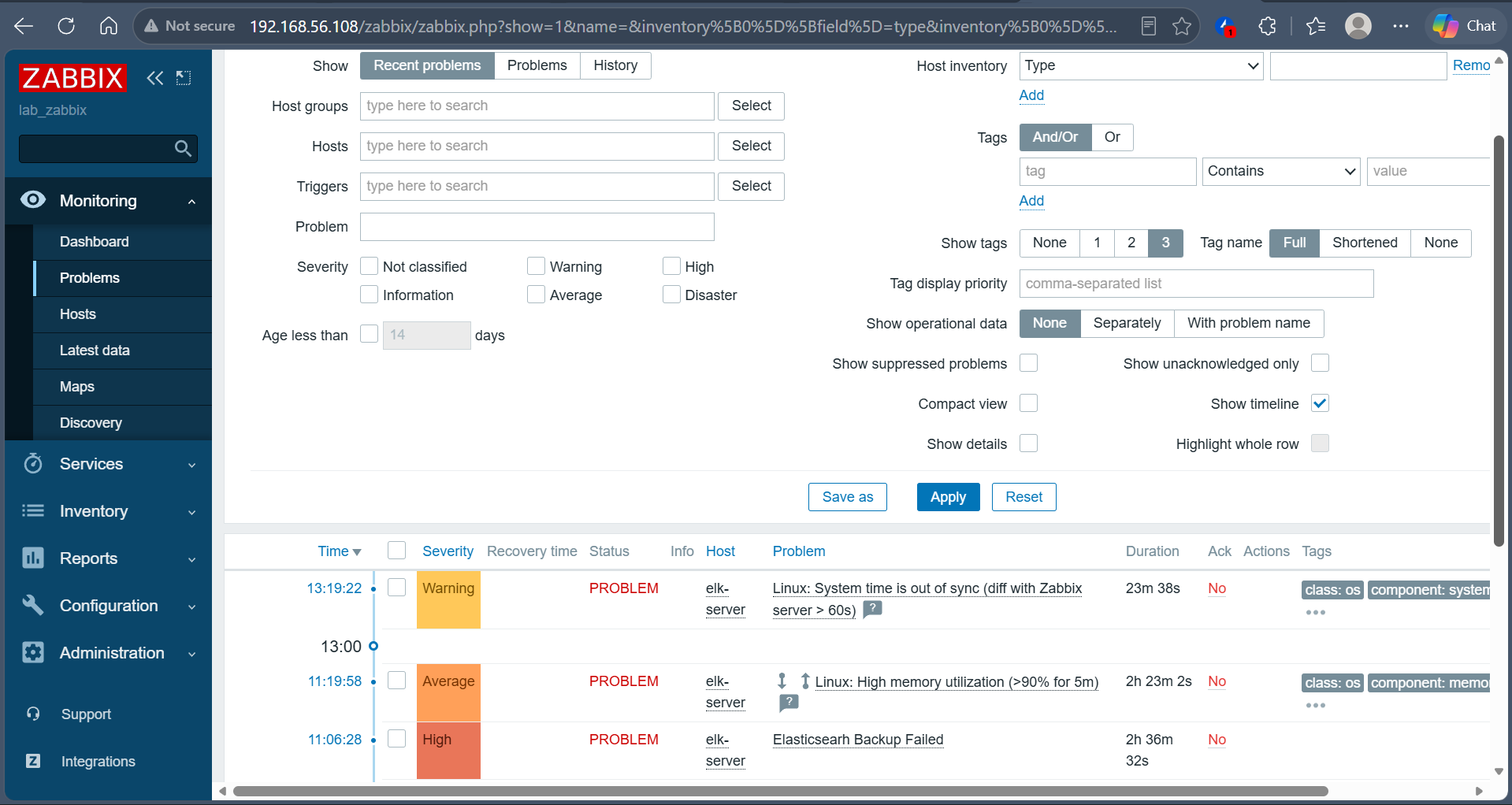Expand the Services menu section
Viewport: 1512px width, 805px height.
pos(191,465)
